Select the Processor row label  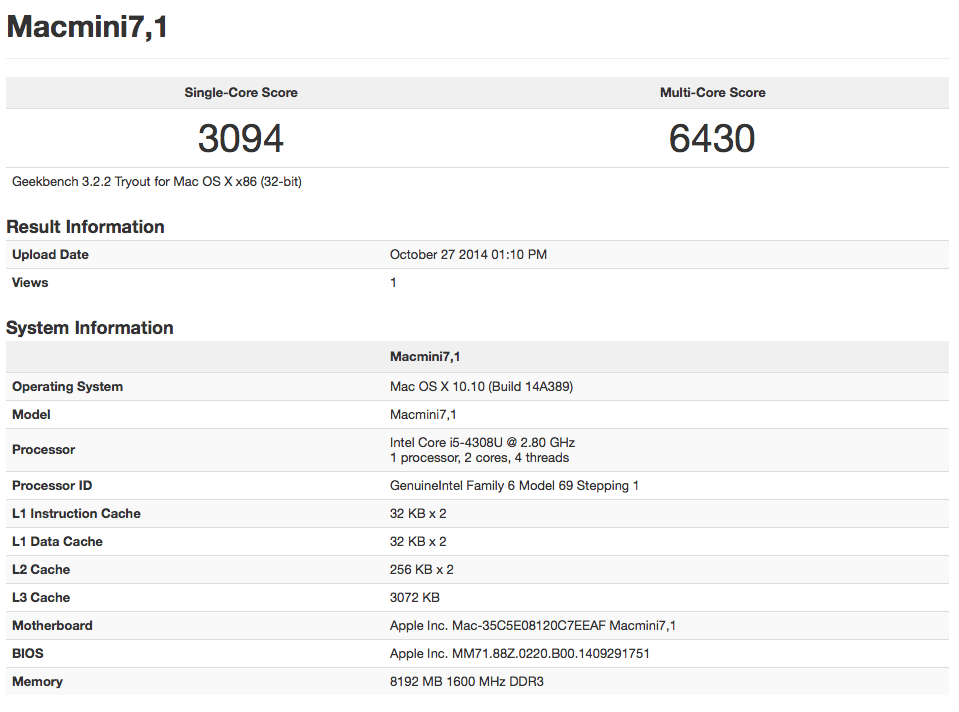pos(43,450)
